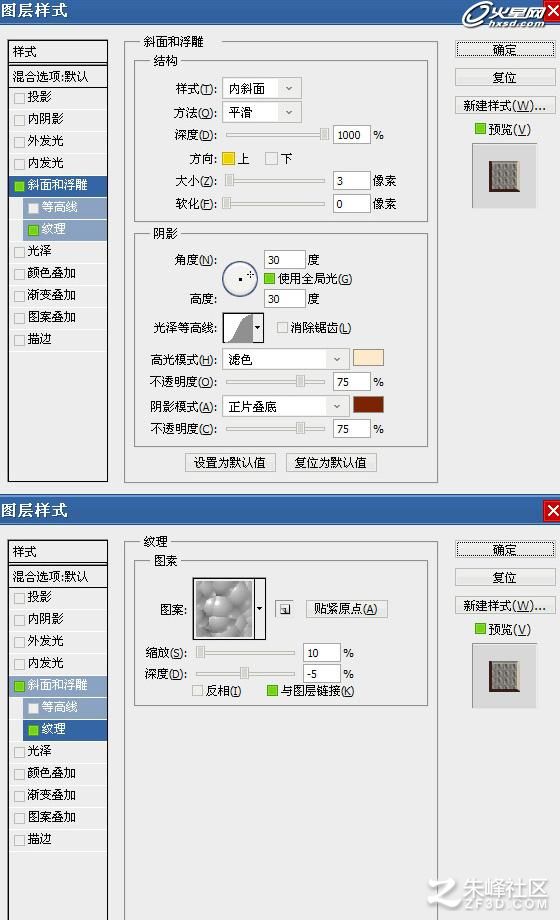Open the 样式 style dropdown 内斜面
This screenshot has height=920, width=560.
(262, 89)
